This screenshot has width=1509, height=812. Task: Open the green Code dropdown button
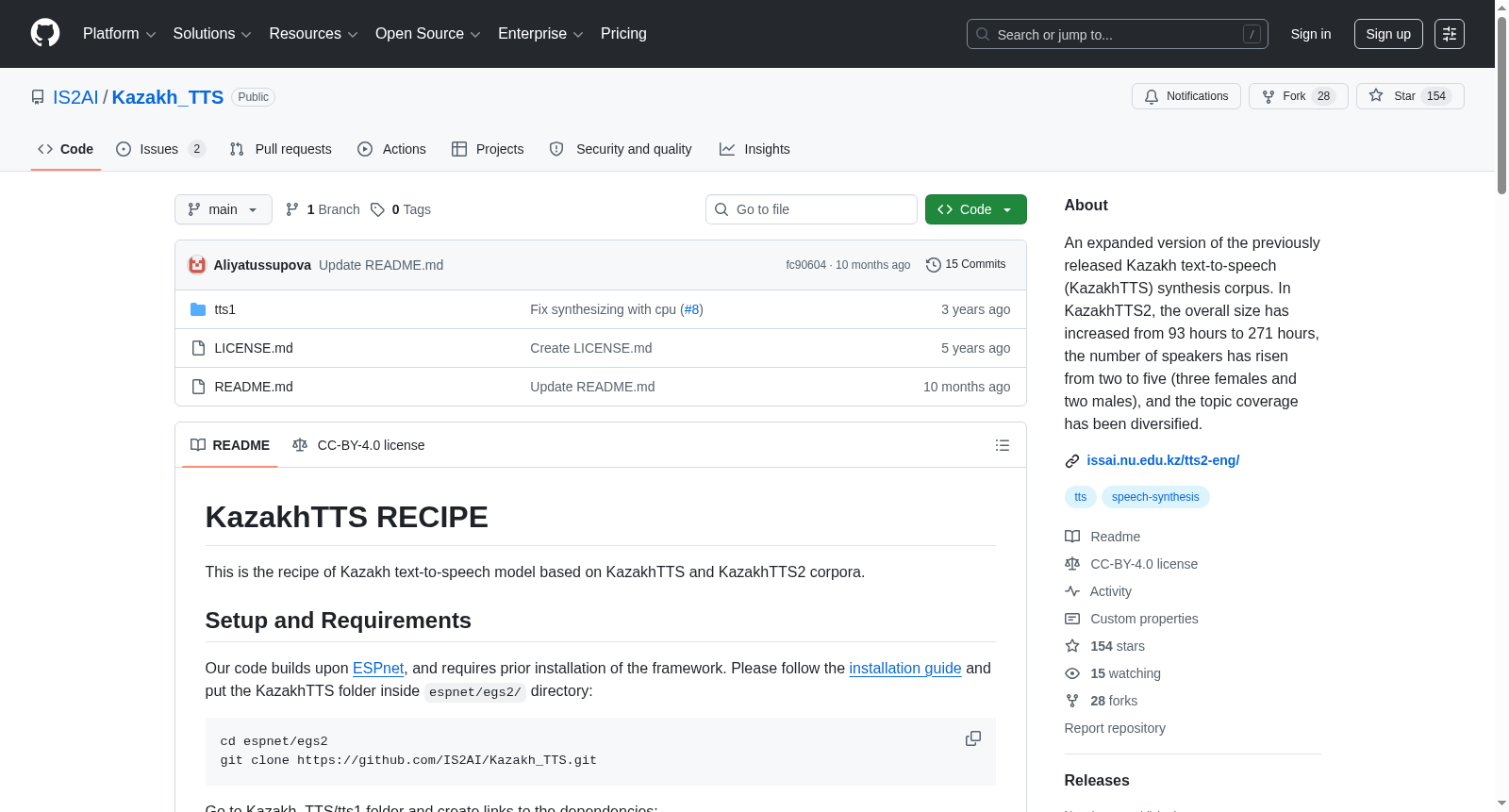[x=976, y=209]
